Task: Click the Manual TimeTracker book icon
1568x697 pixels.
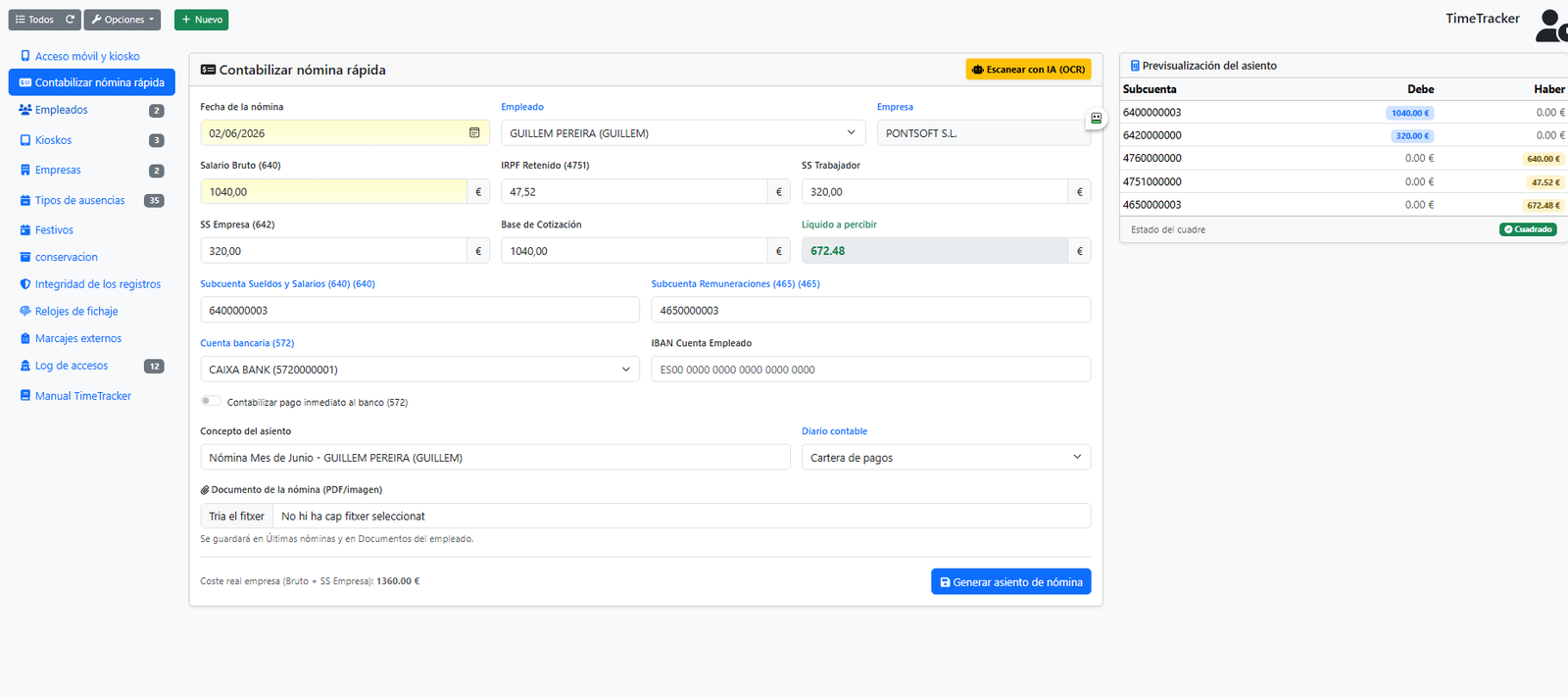Action: click(25, 396)
